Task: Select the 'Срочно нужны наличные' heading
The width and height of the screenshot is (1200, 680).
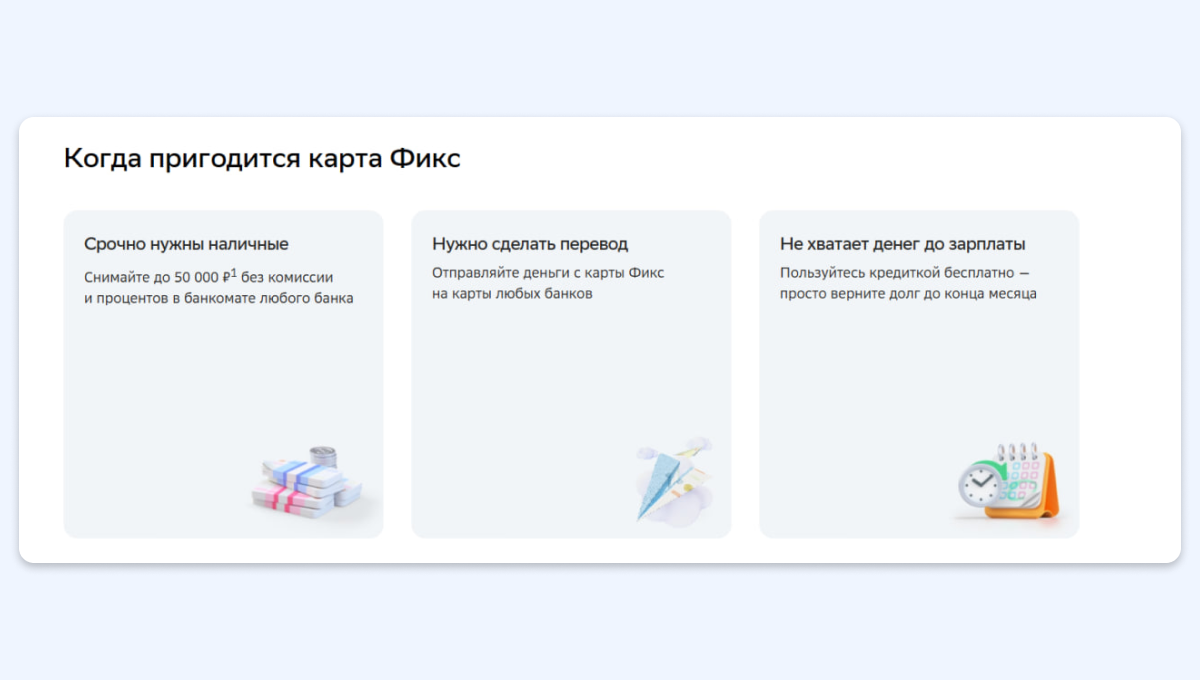Action: point(186,244)
